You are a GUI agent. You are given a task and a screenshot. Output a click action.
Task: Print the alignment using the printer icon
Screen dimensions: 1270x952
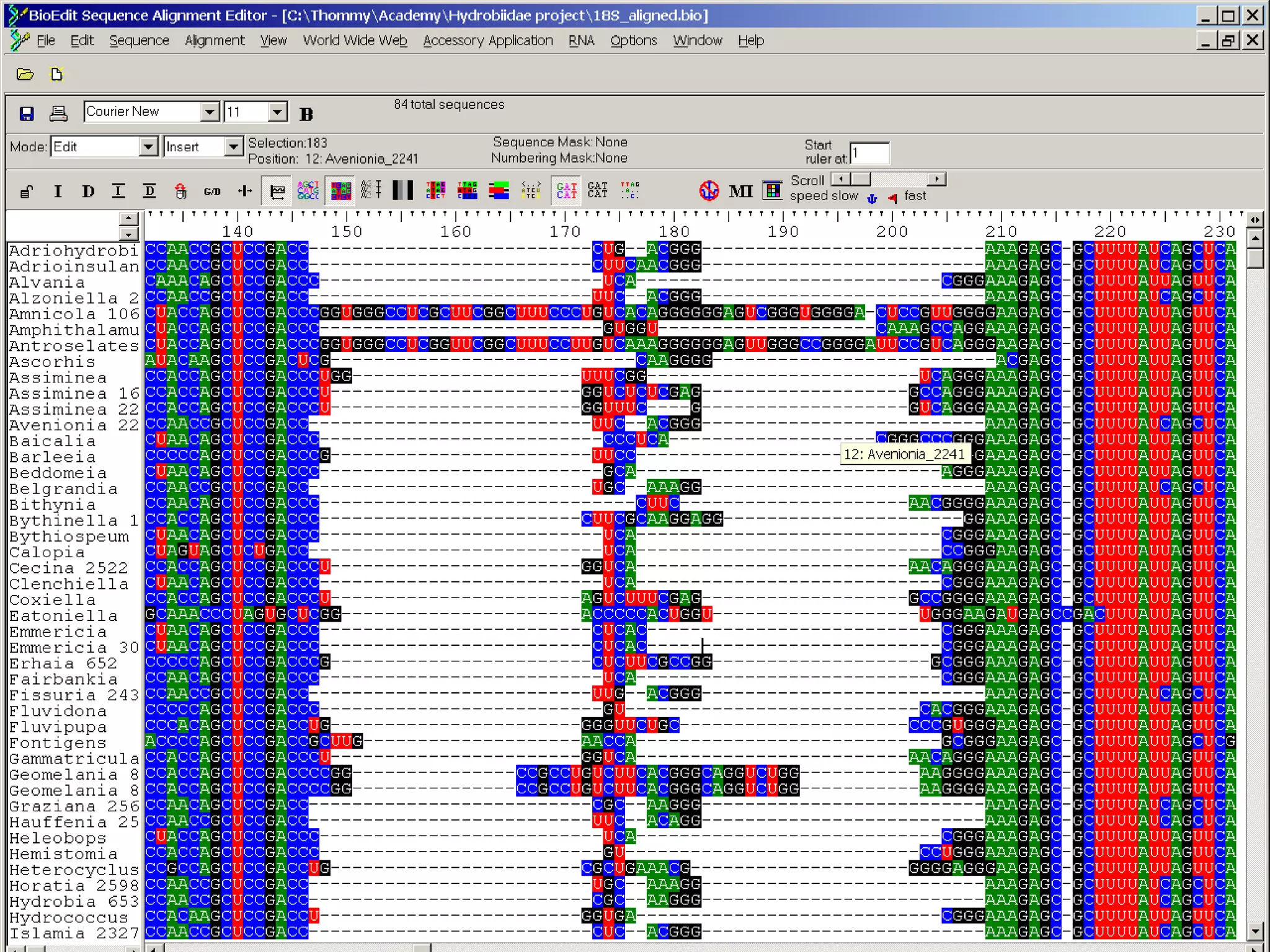pyautogui.click(x=58, y=113)
